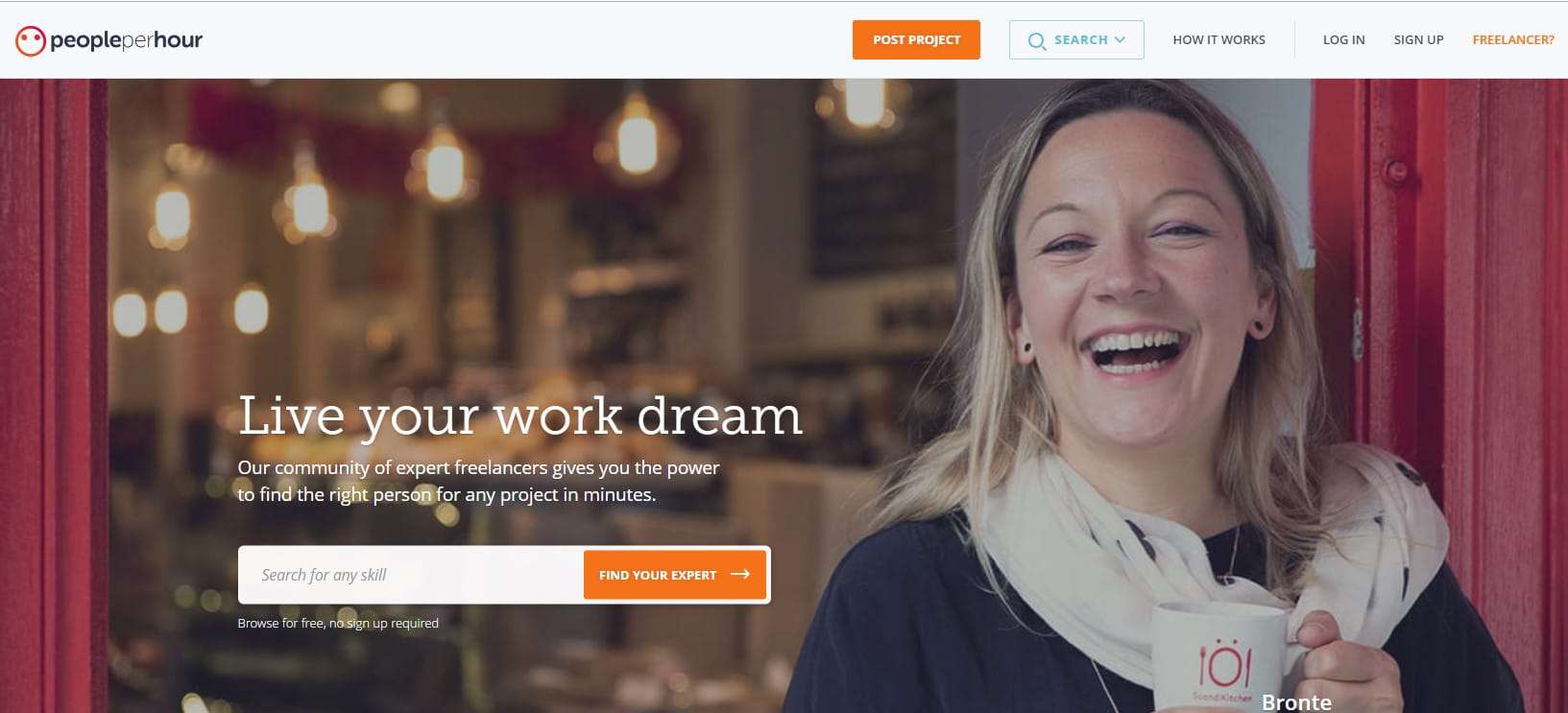Screen dimensions: 1568x713
Task: Focus the "Search for any skill" field
Action: tap(411, 575)
